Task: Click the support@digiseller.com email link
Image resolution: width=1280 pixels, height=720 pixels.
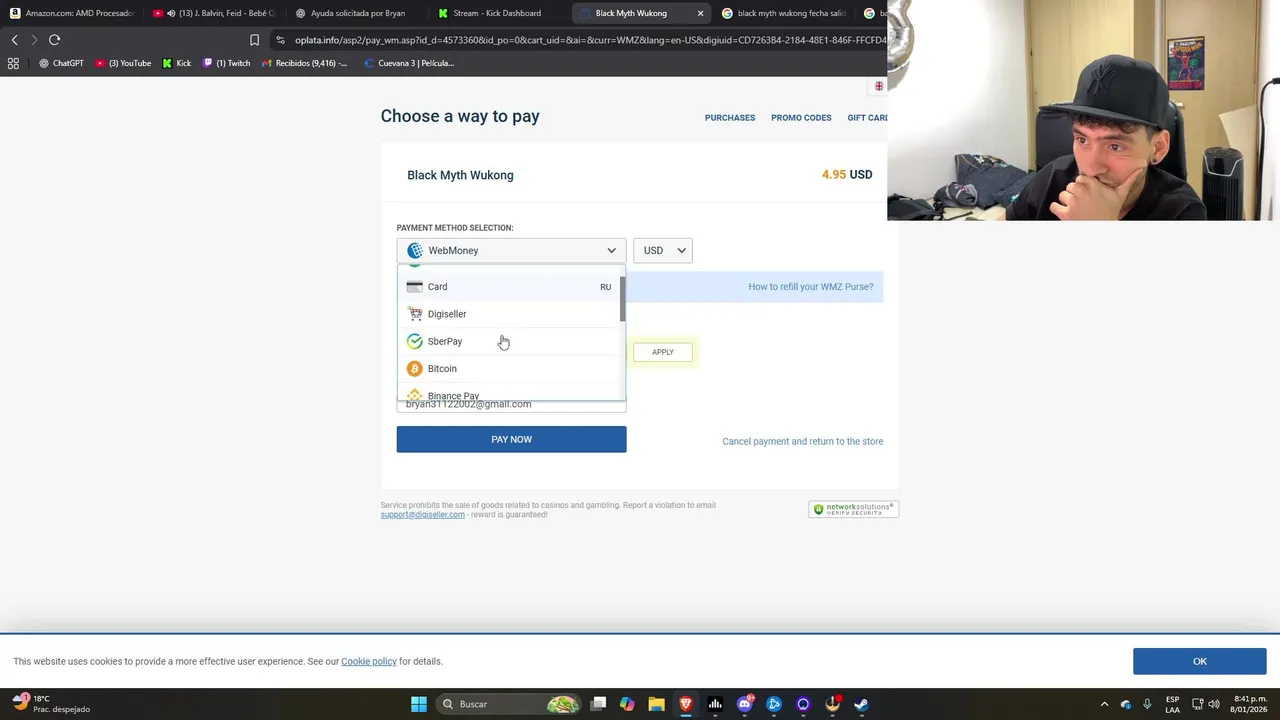Action: pos(422,514)
